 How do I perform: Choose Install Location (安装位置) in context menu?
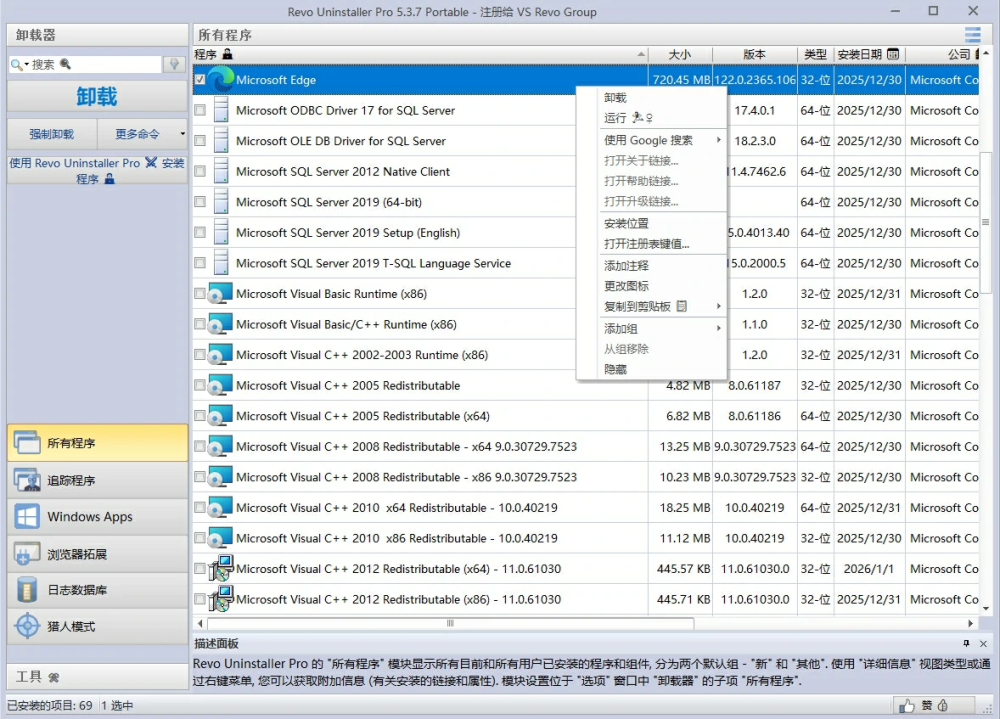[627, 223]
